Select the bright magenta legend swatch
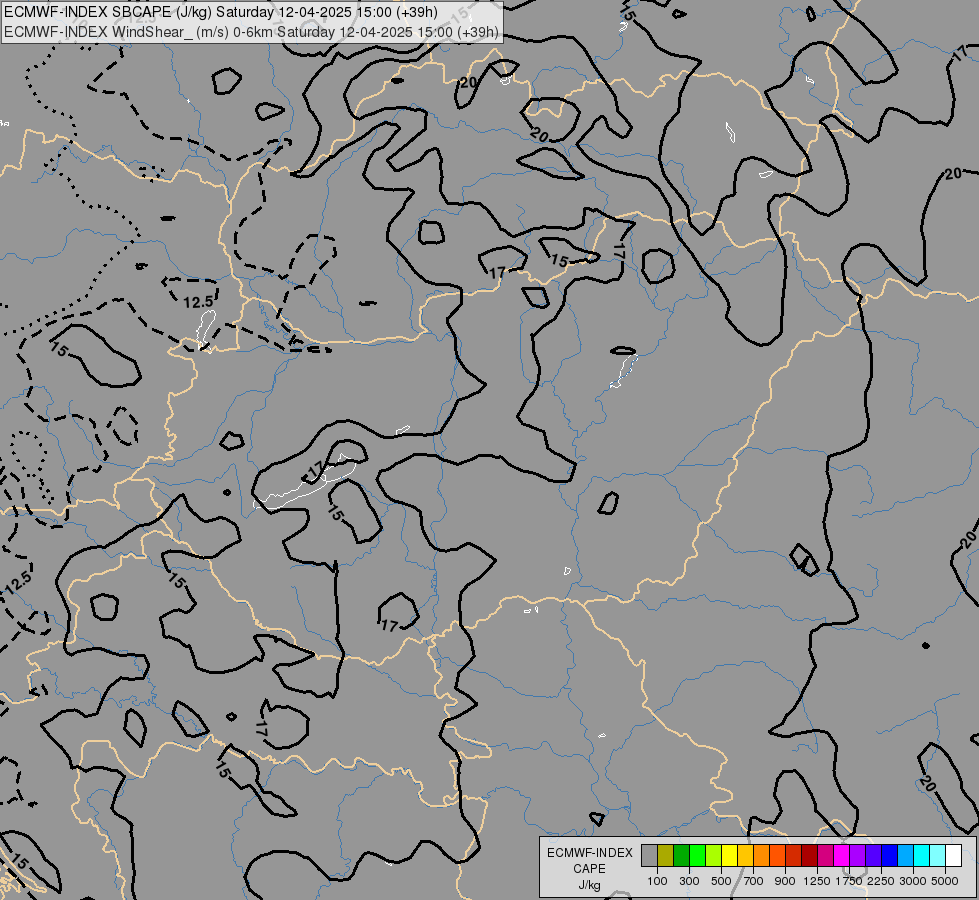Viewport: 979px width, 900px height. [x=841, y=855]
